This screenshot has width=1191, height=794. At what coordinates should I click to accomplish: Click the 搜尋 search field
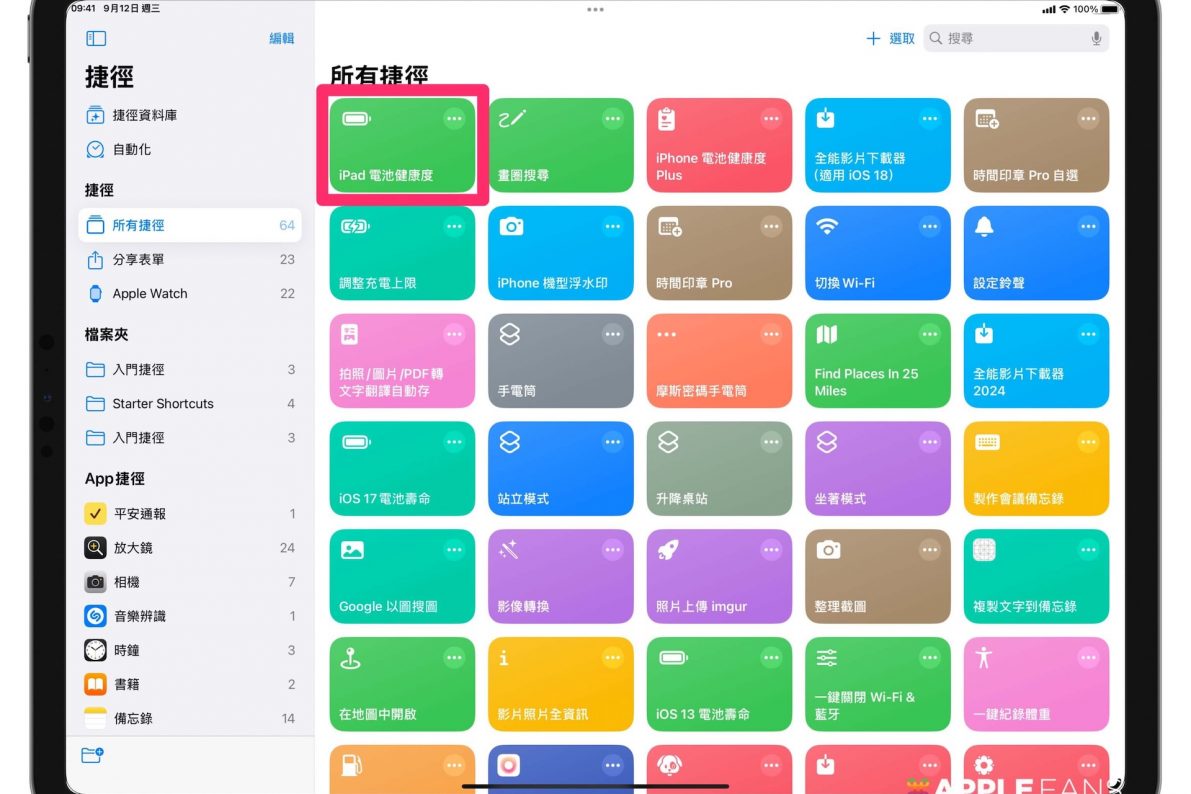pyautogui.click(x=1010, y=38)
